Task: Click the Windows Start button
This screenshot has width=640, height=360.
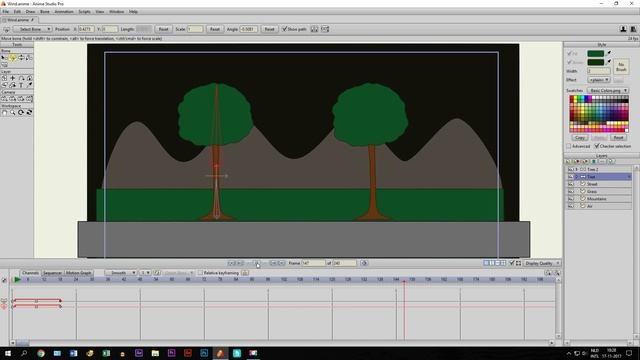Action: click(8, 353)
